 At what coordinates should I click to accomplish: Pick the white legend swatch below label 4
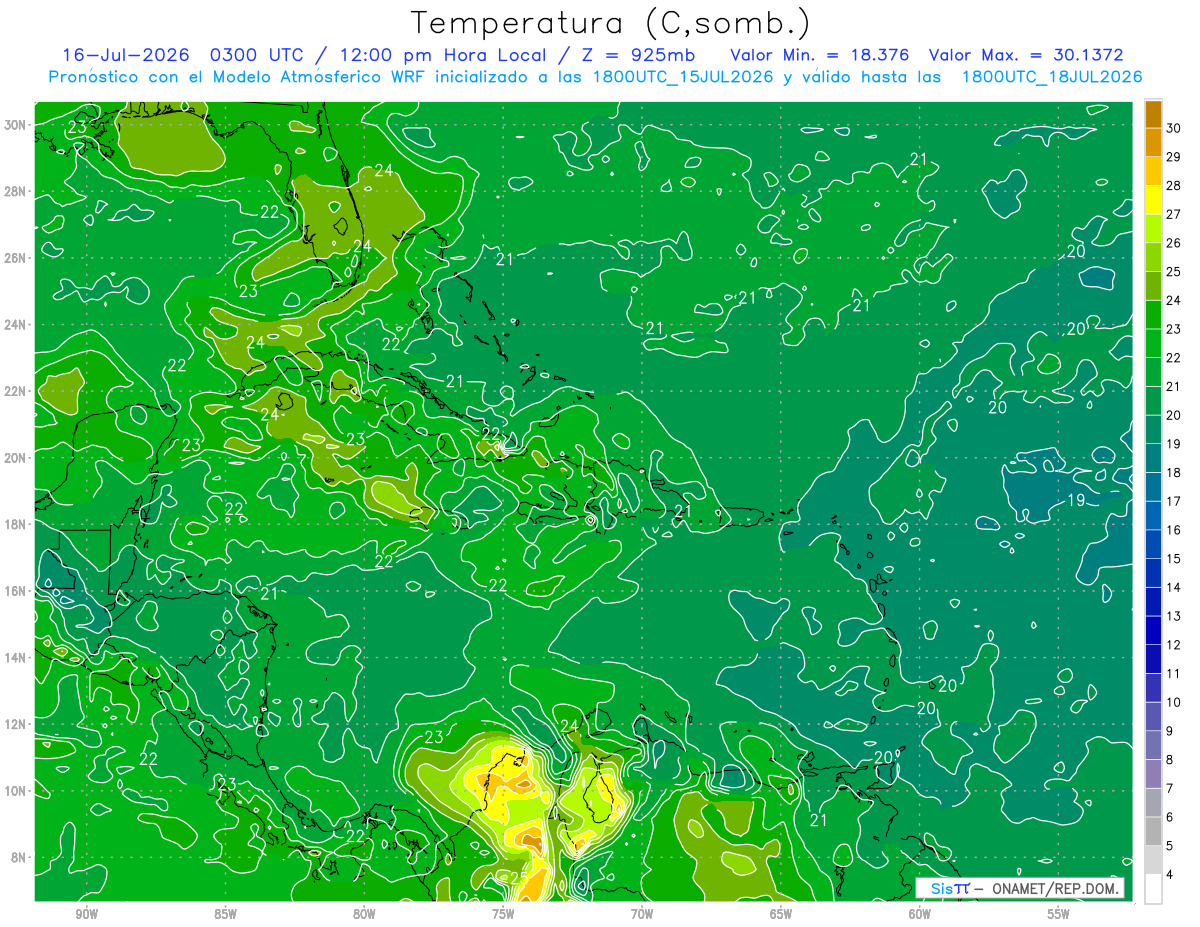coord(1153,889)
